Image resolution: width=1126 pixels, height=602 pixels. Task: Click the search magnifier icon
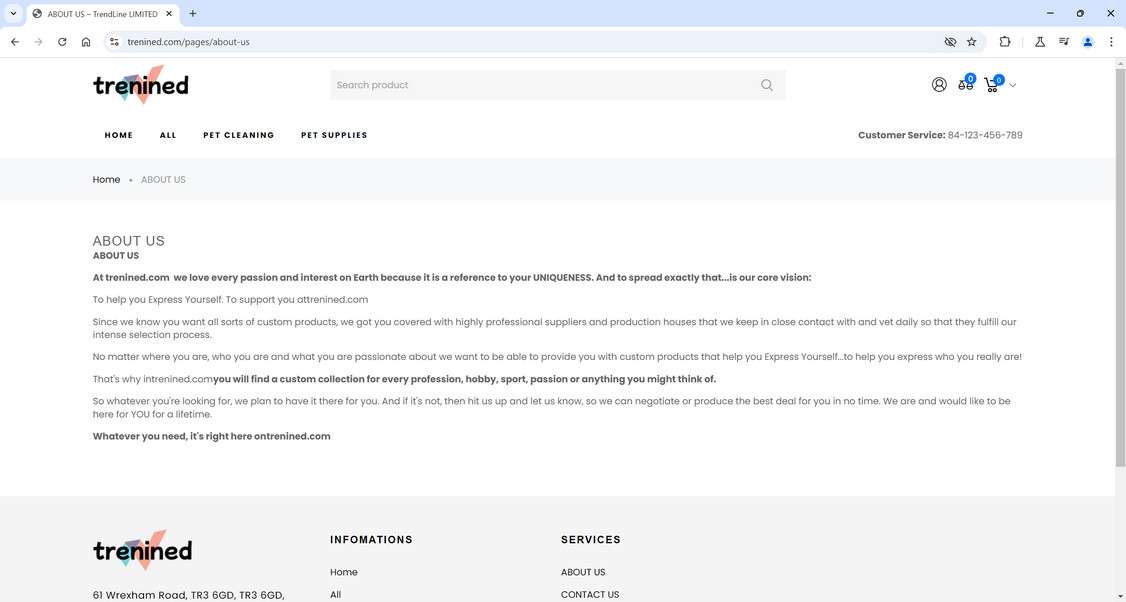pyautogui.click(x=767, y=85)
